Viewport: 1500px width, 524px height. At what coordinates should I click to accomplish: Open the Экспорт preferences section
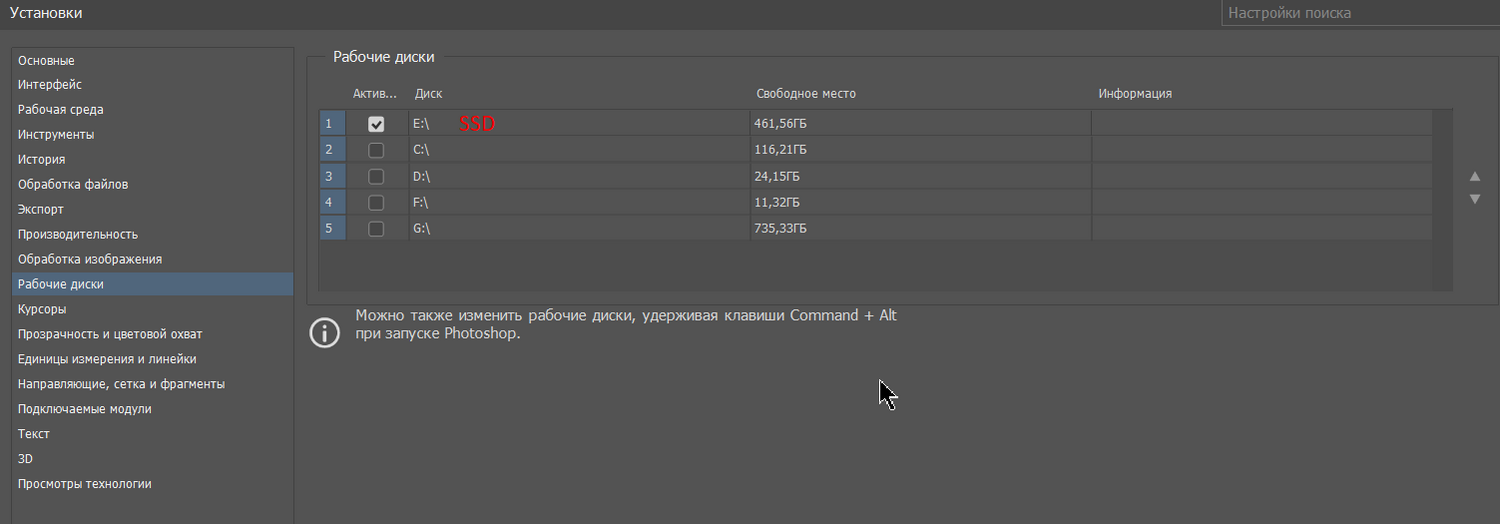(x=153, y=210)
